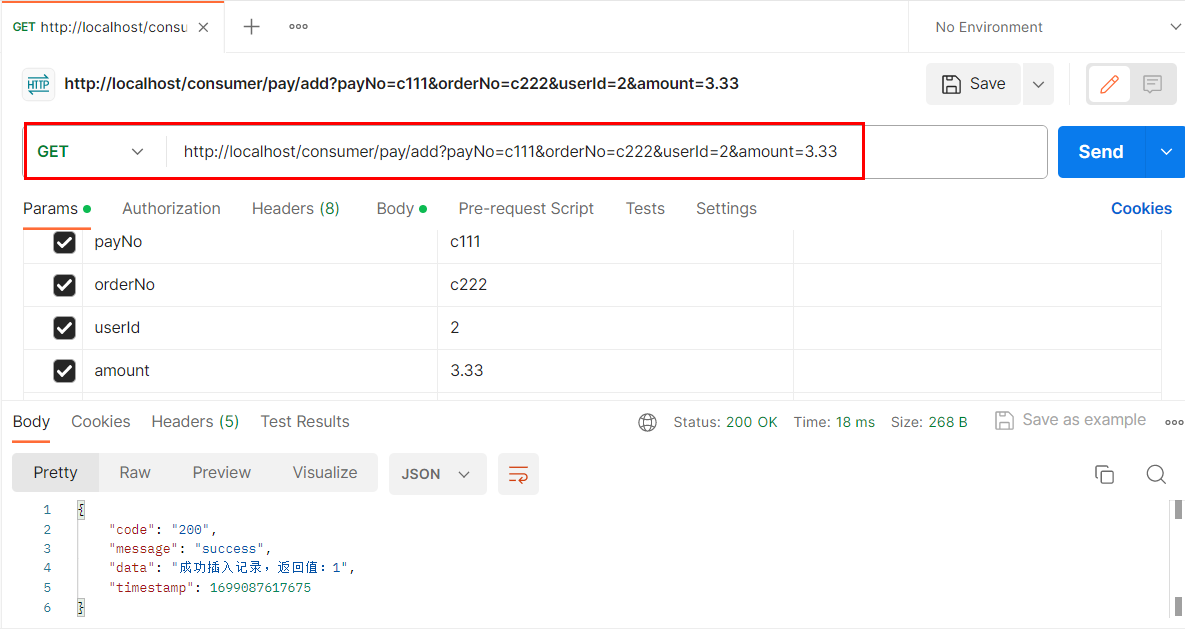This screenshot has height=631, width=1185.
Task: Click the Save as example icon
Action: tap(1004, 420)
